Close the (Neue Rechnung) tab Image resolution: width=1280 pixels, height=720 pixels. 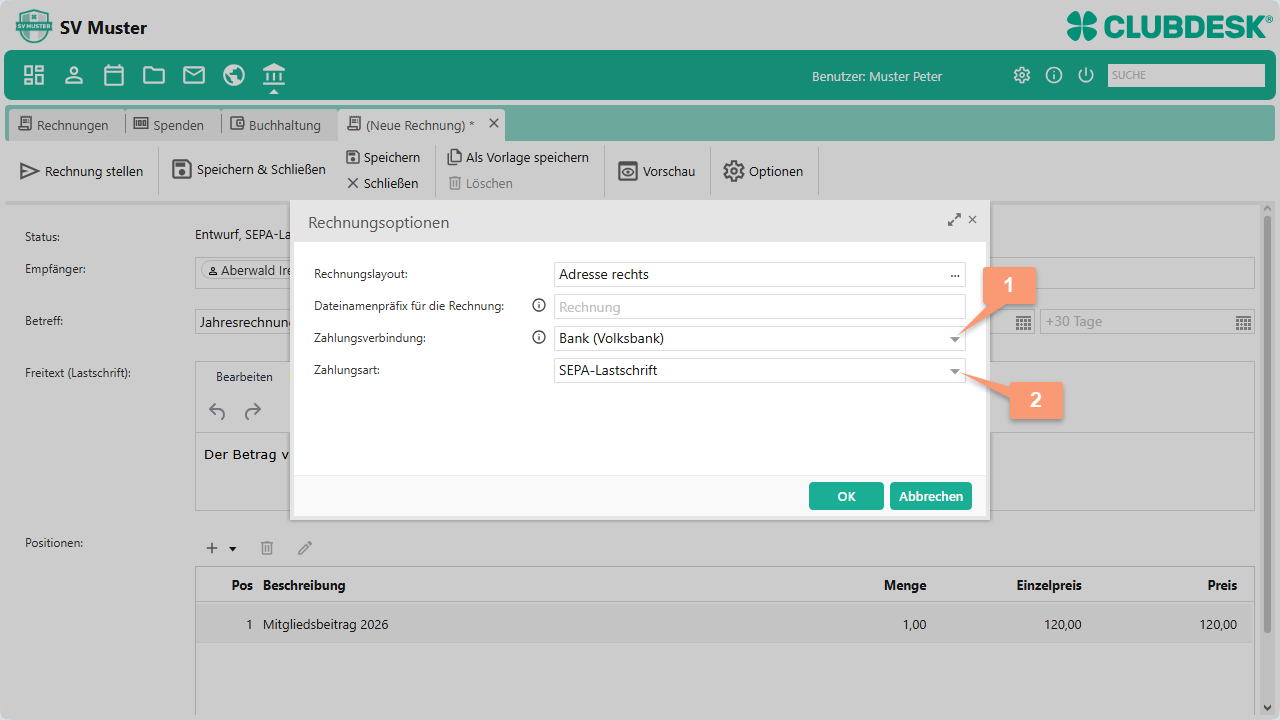coord(493,123)
